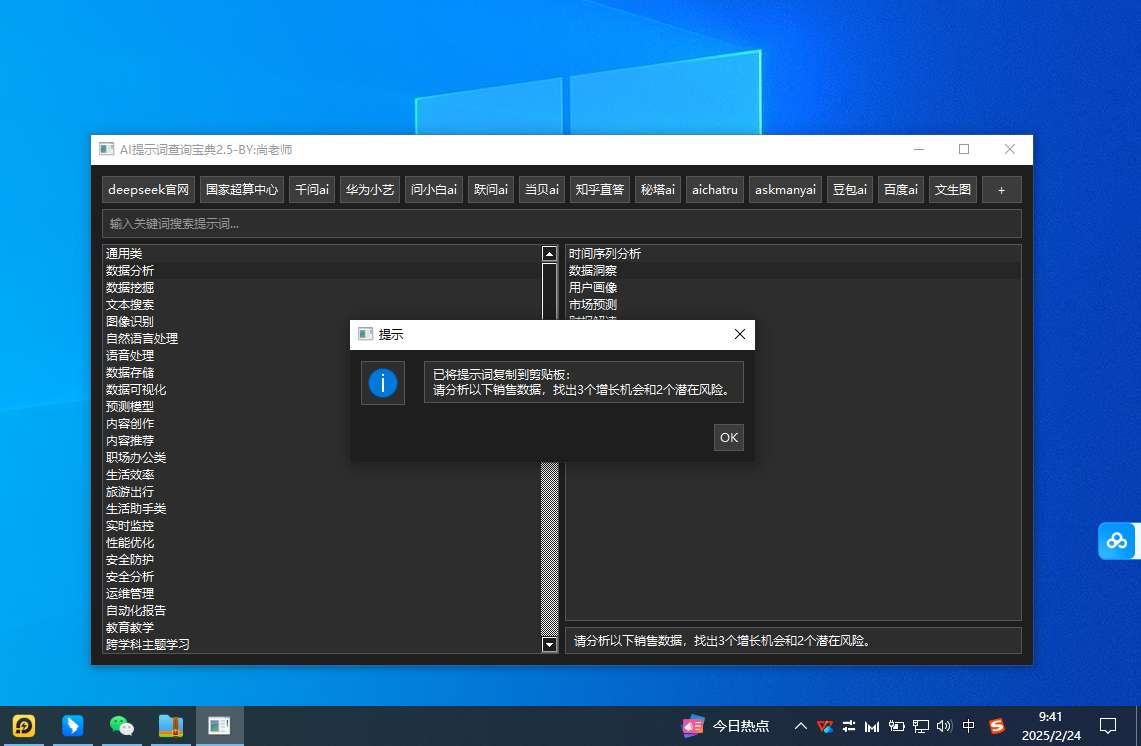Click the category list scroll-down arrow
1141x746 pixels.
point(549,644)
